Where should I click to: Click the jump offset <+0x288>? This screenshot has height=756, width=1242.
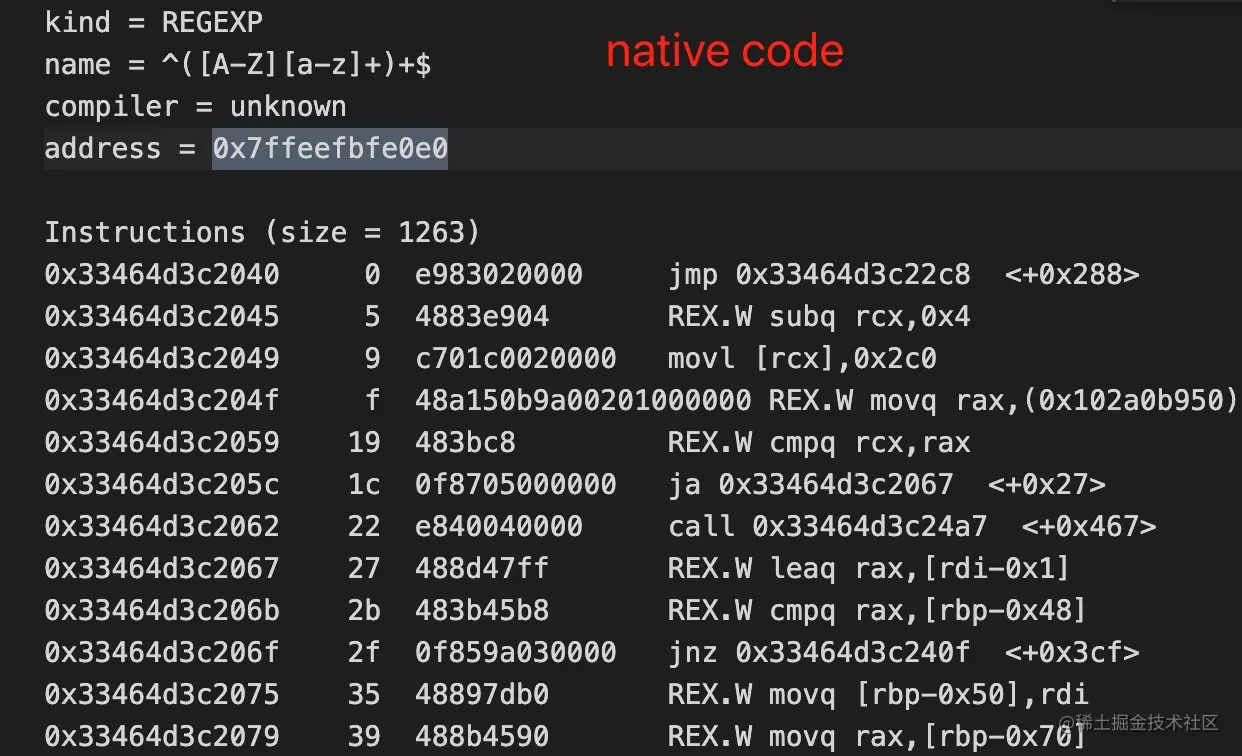[1071, 275]
